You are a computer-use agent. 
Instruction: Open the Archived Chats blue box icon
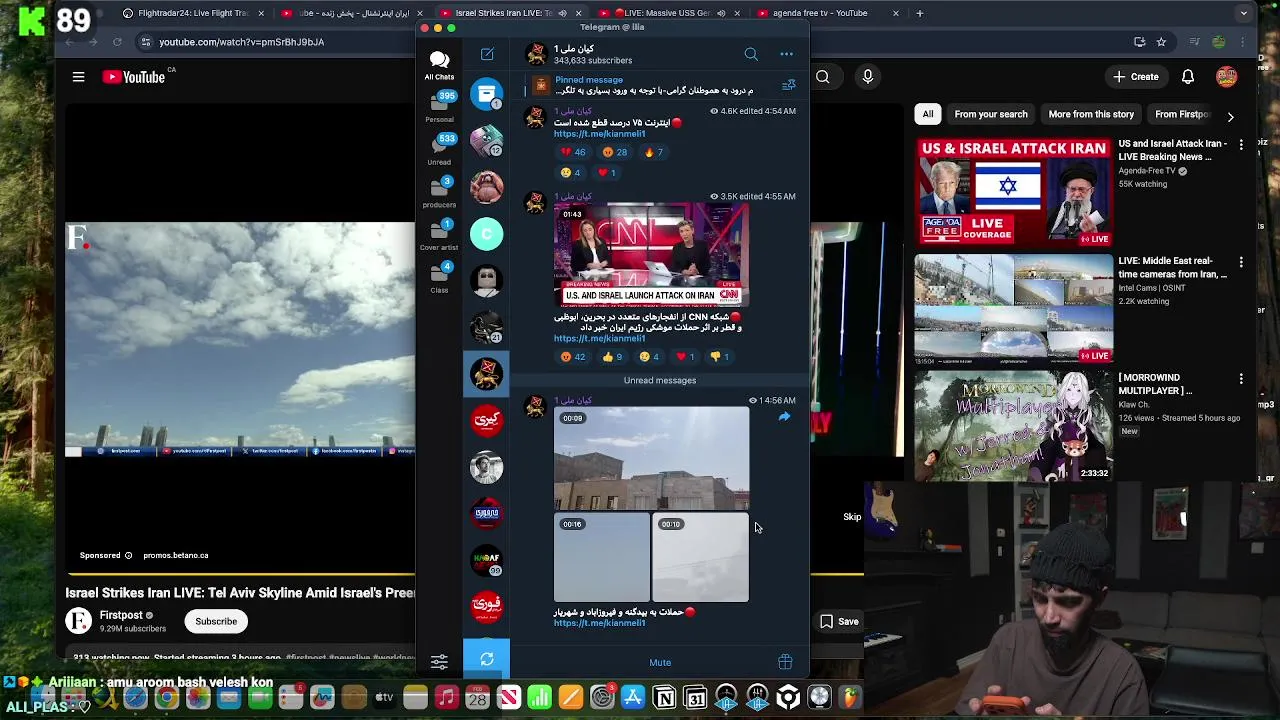487,94
